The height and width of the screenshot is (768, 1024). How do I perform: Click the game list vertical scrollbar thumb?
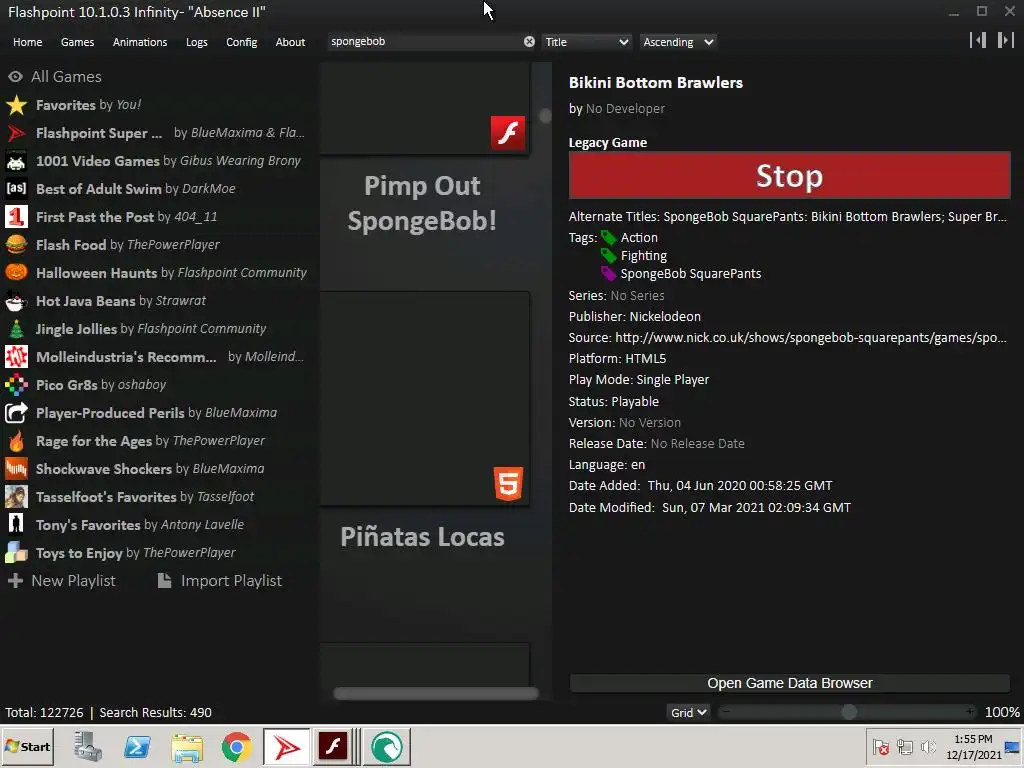tap(545, 116)
